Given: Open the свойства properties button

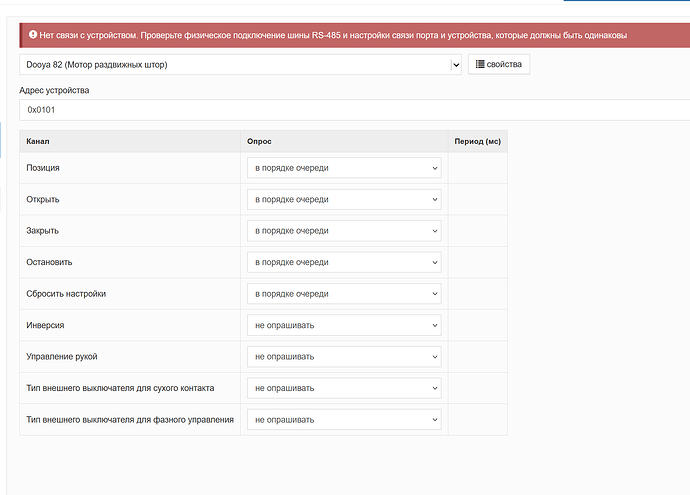Looking at the screenshot, I should (499, 64).
